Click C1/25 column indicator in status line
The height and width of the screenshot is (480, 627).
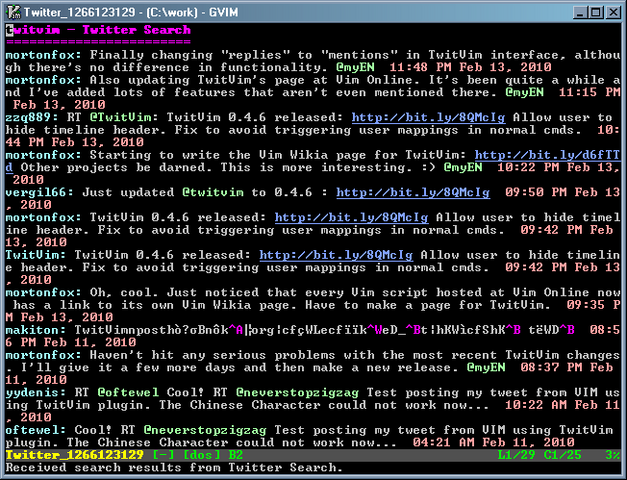563,455
